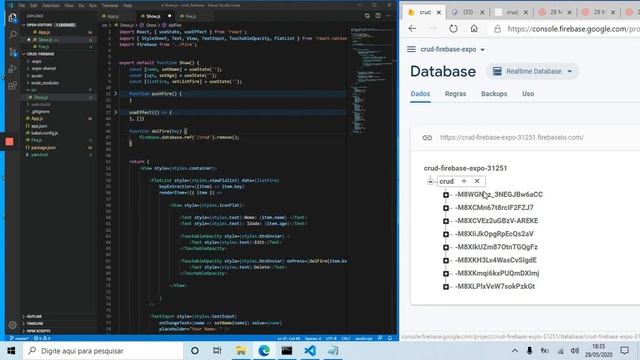Show hidden system tray icons
Image resolution: width=640 pixels, height=360 pixels.
tap(515, 351)
